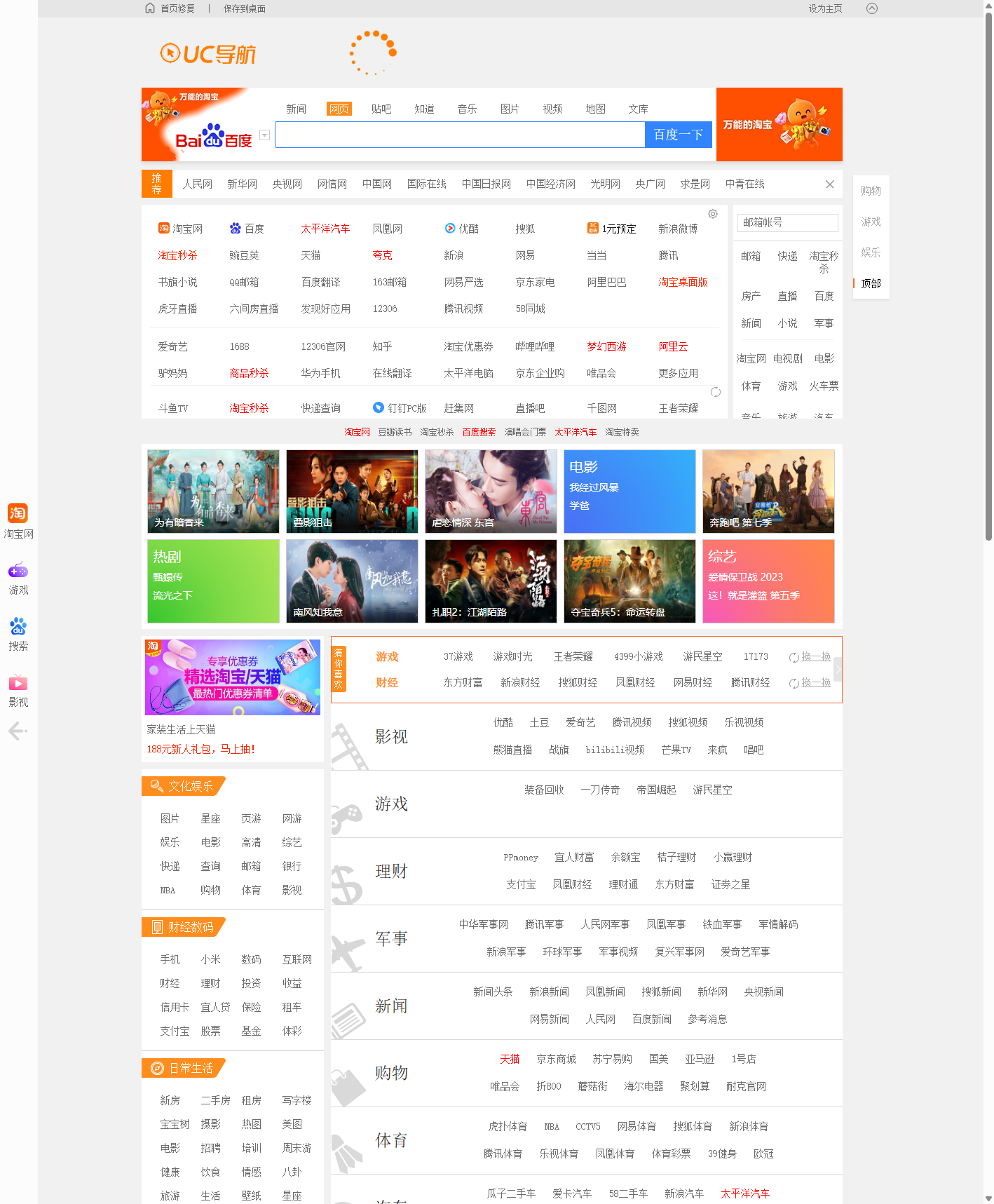
Task: Select the 图片 search tab
Action: point(509,109)
